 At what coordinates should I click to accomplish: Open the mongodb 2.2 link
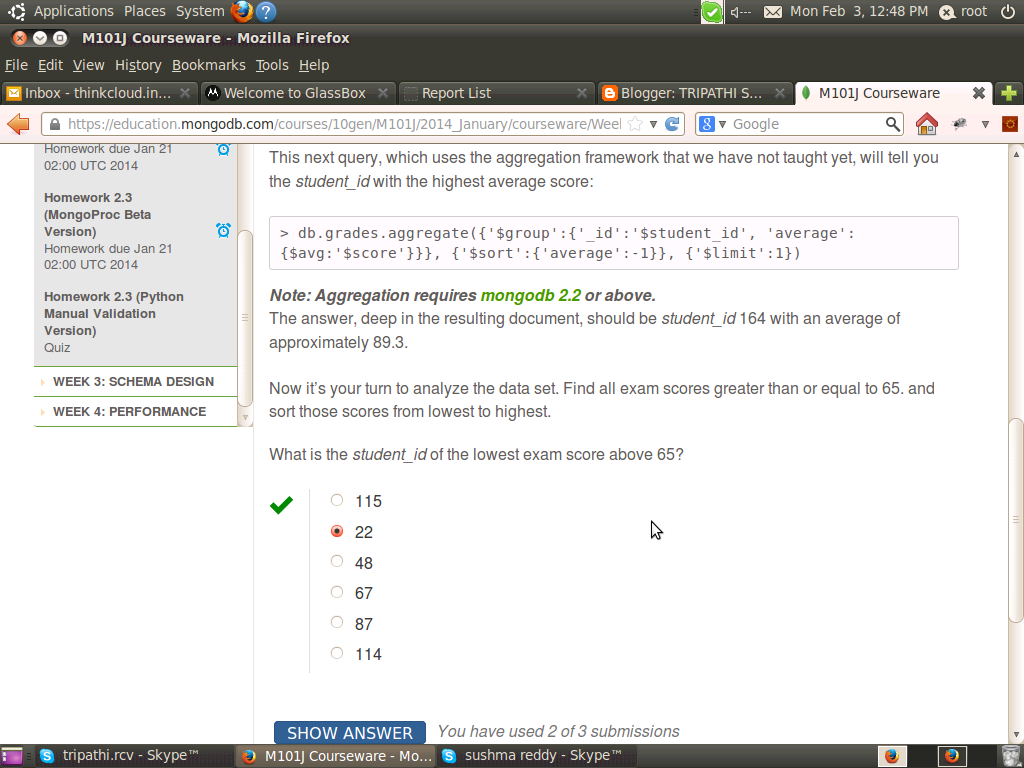coord(530,295)
